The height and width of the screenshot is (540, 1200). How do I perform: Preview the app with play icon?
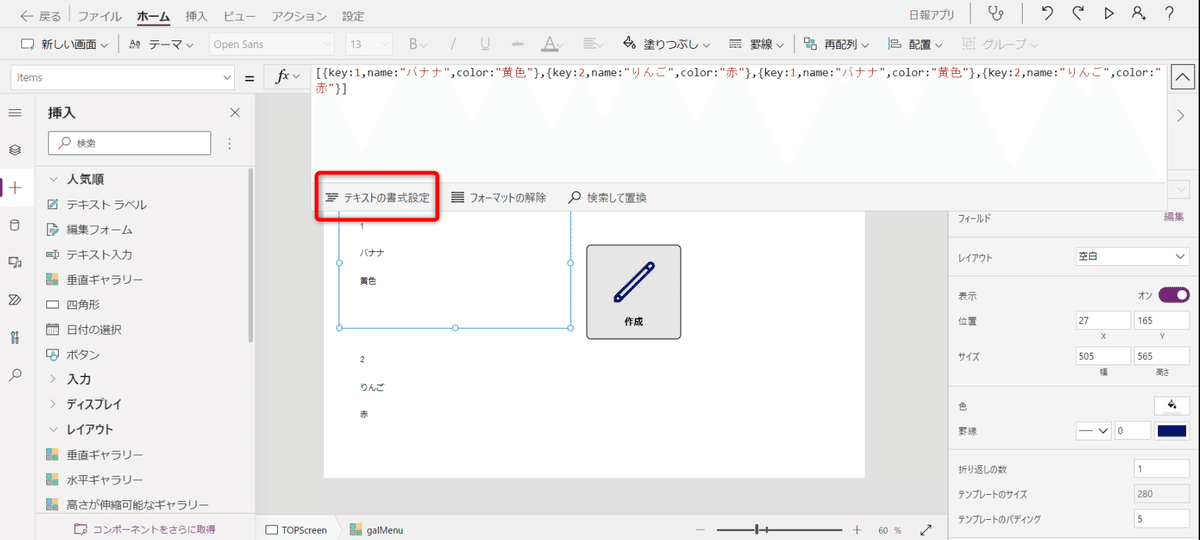click(x=1108, y=14)
